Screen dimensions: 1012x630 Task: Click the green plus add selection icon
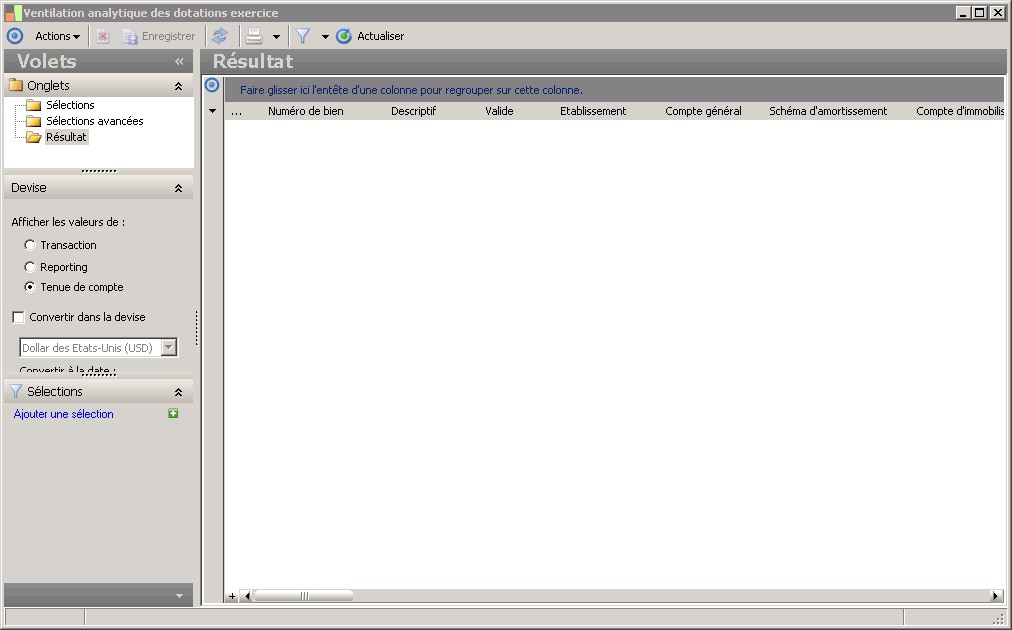[x=173, y=413]
